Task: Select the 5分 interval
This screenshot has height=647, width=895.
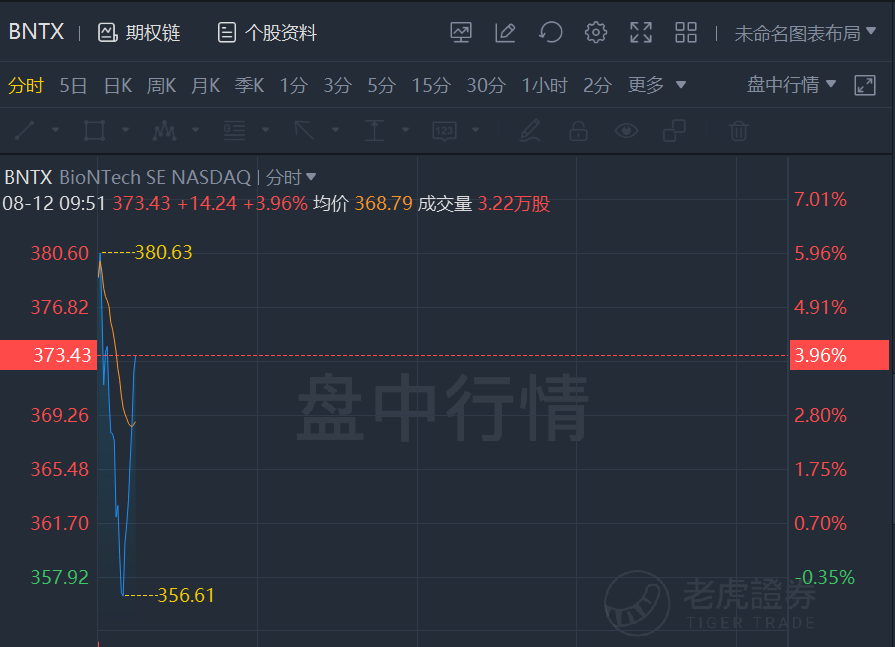Action: [x=381, y=86]
